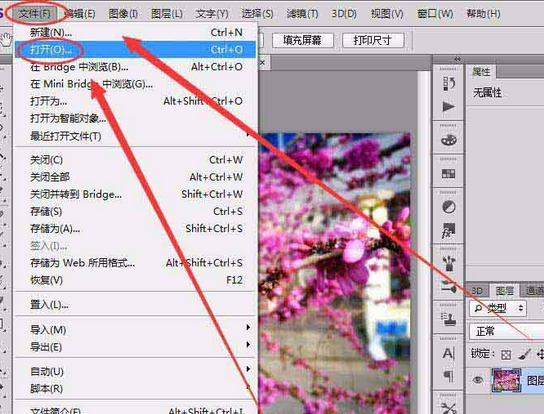544x414 pixels.
Task: Choose 存储为(A)... menu entry
Action: (x=135, y=229)
